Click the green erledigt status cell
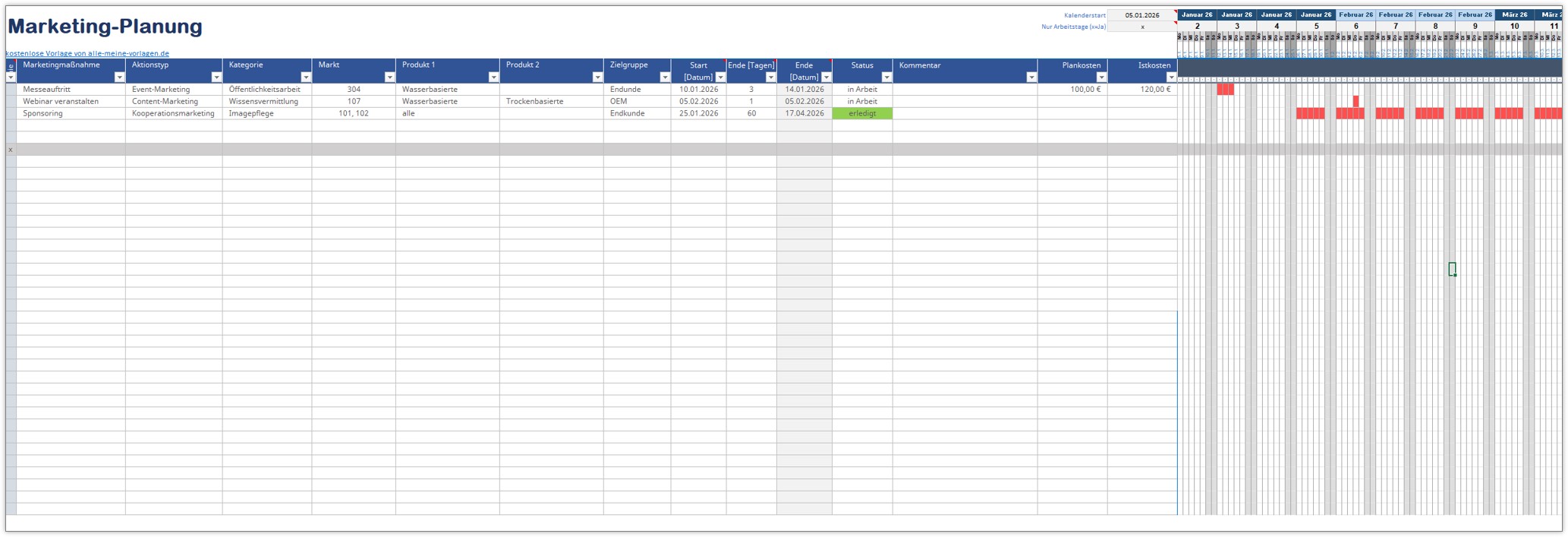Screen dimensions: 1568x537 pyautogui.click(x=862, y=113)
